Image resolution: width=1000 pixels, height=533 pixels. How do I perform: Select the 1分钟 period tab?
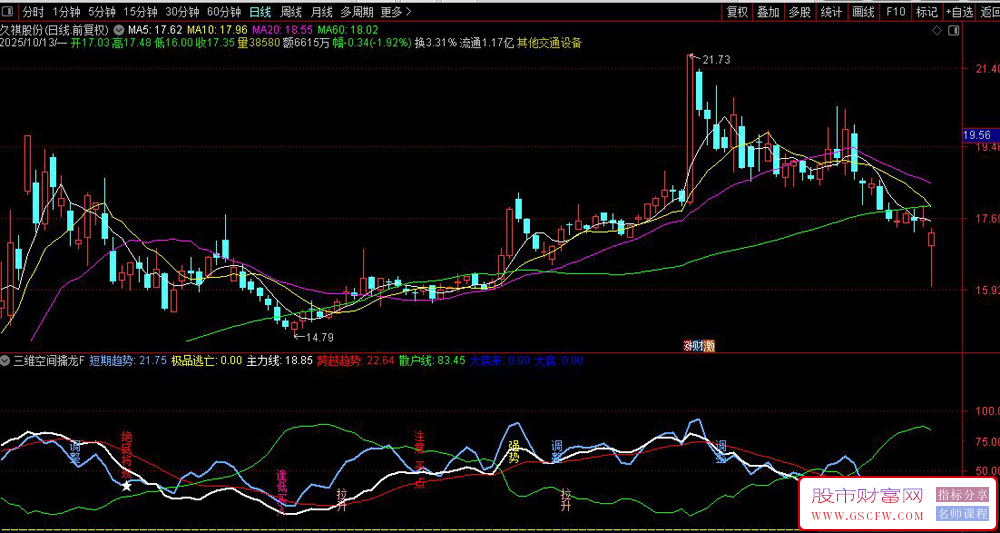66,11
